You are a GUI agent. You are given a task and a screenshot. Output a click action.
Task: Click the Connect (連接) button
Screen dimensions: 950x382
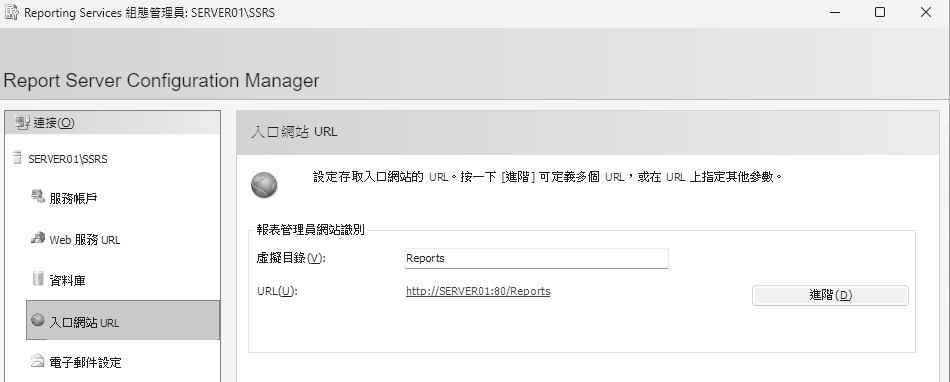click(x=113, y=123)
